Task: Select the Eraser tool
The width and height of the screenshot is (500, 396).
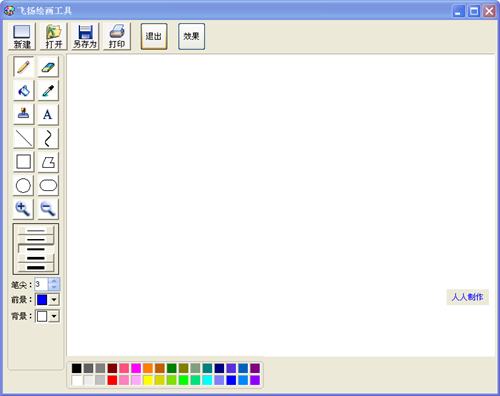Action: [48, 67]
